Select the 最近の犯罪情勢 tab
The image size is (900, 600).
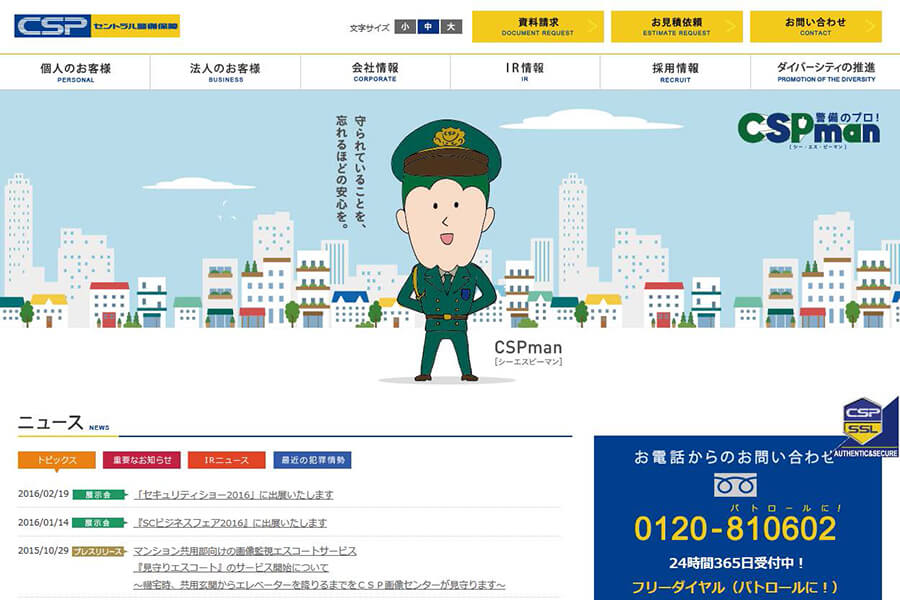pos(312,460)
